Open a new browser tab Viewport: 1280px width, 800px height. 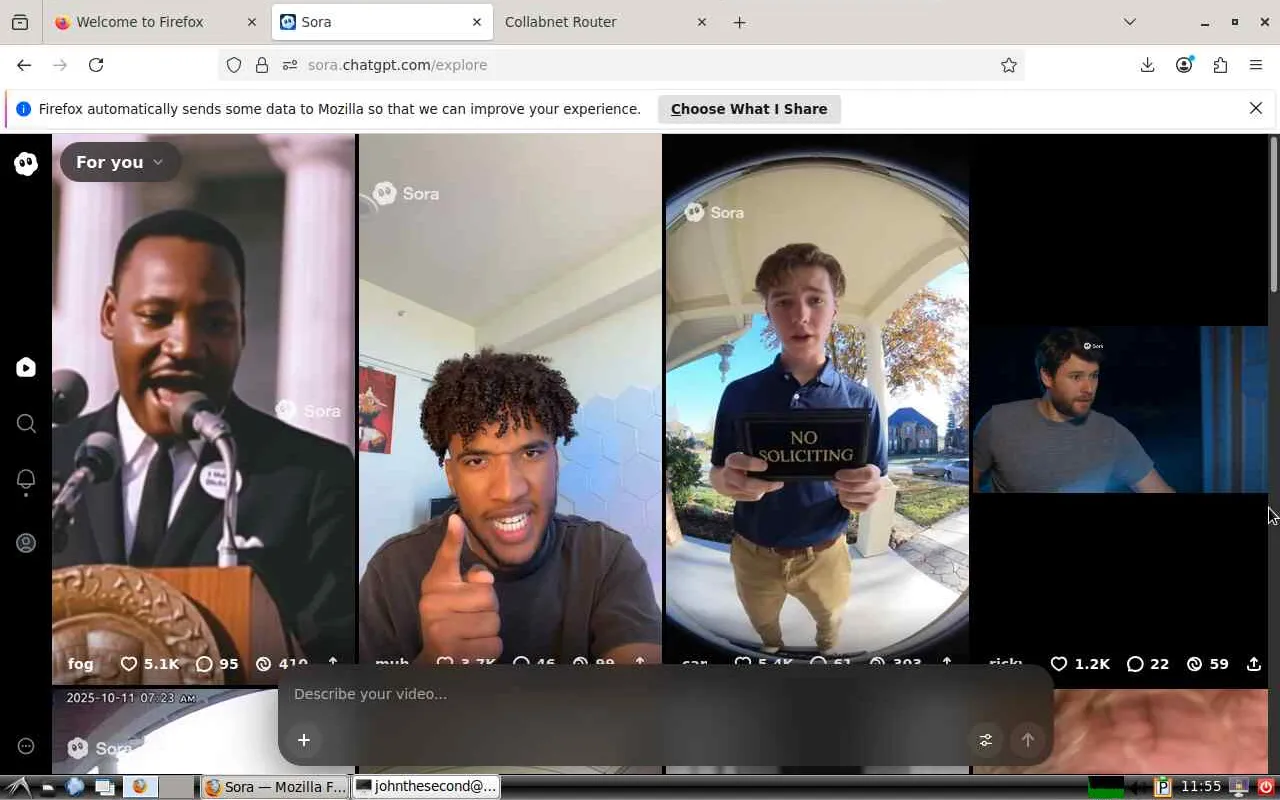pyautogui.click(x=740, y=22)
